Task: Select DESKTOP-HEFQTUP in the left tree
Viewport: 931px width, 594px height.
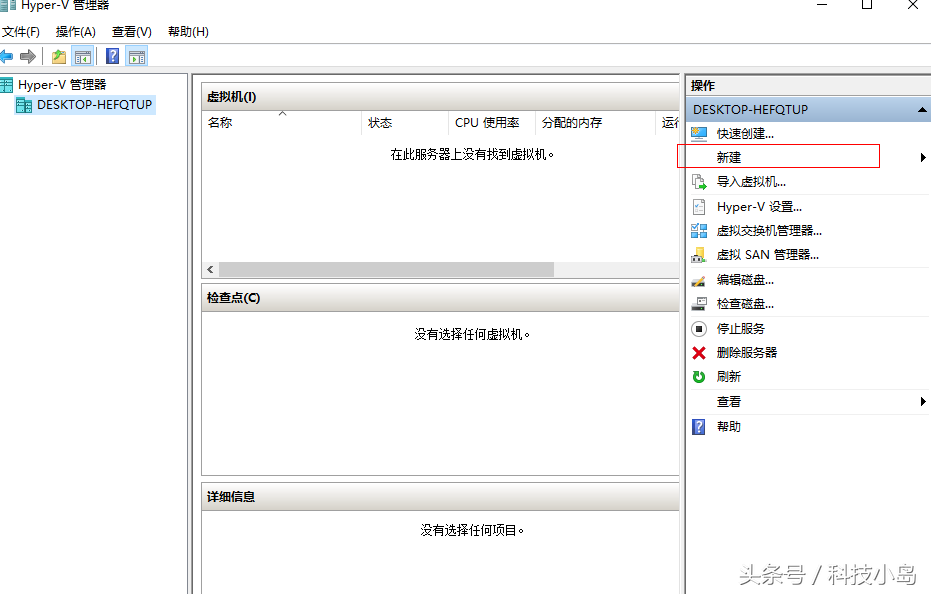Action: (92, 104)
